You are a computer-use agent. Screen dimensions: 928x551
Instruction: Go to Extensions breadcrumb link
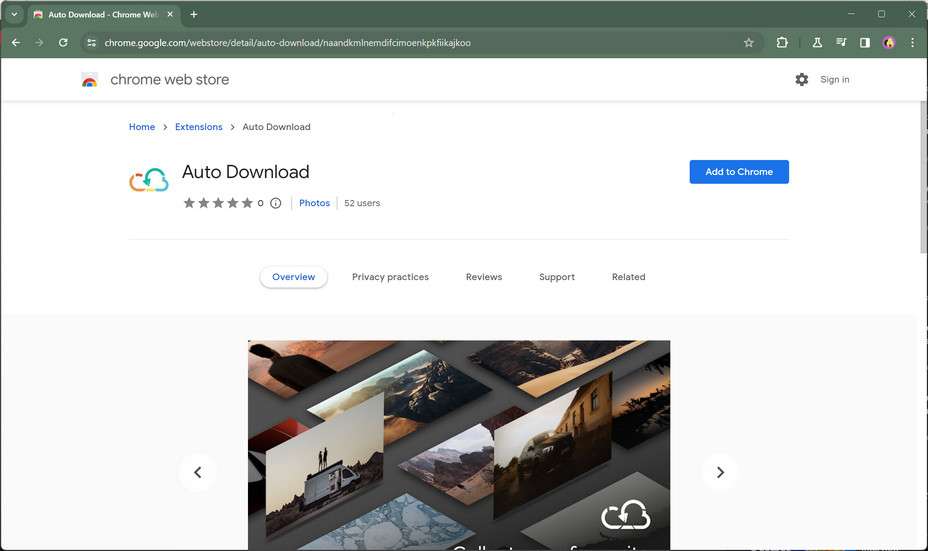click(198, 127)
